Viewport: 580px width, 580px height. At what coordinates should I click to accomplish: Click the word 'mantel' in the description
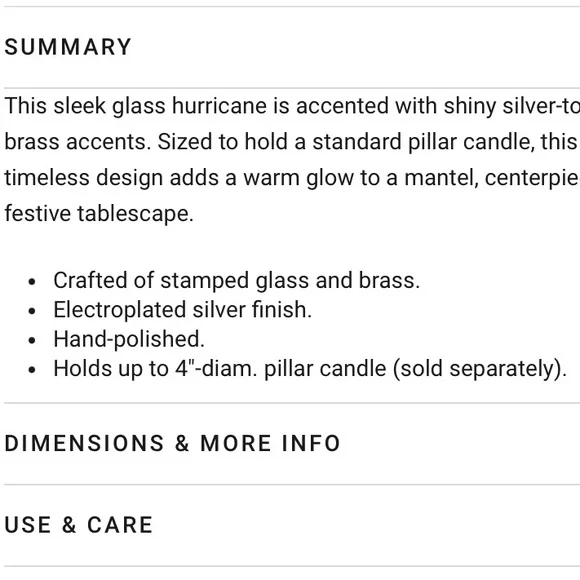pos(441,178)
